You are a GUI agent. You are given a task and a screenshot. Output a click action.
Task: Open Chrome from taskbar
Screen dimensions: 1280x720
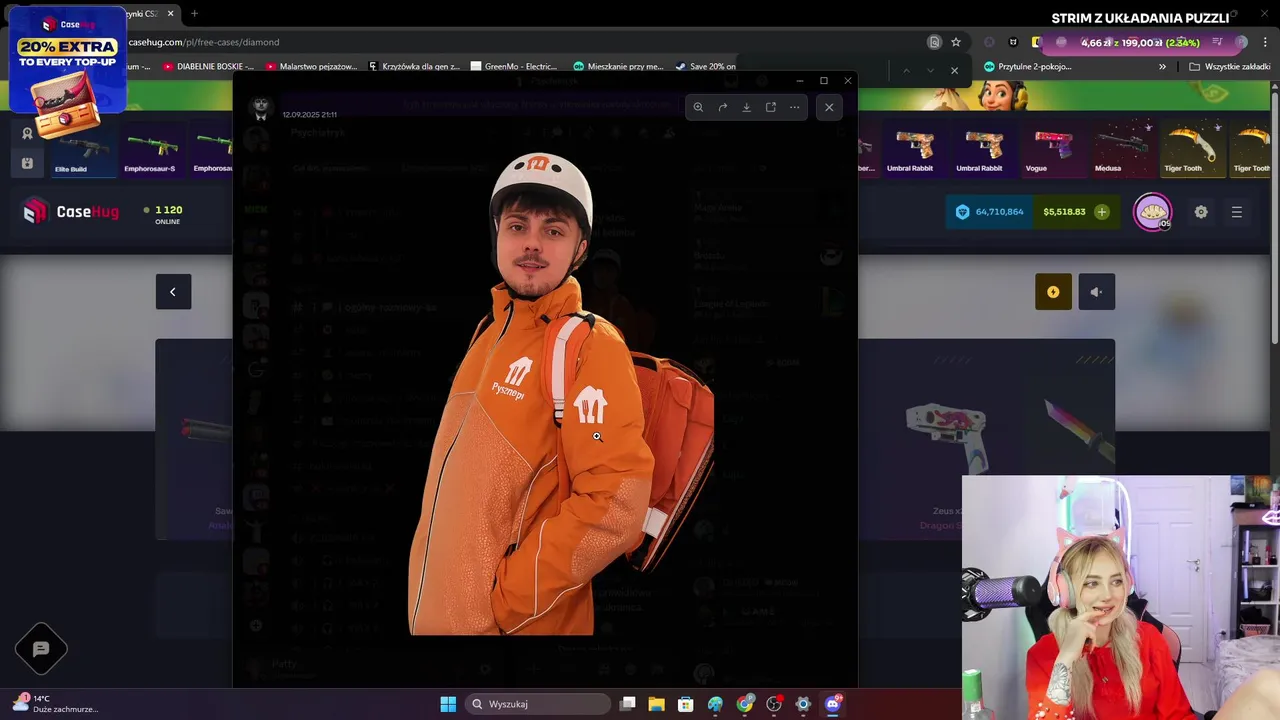pos(745,704)
